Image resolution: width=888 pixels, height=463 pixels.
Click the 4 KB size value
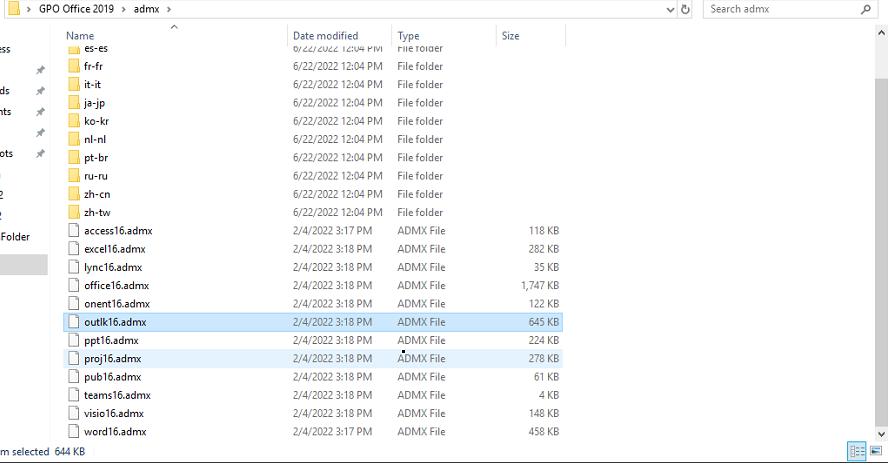tap(549, 395)
